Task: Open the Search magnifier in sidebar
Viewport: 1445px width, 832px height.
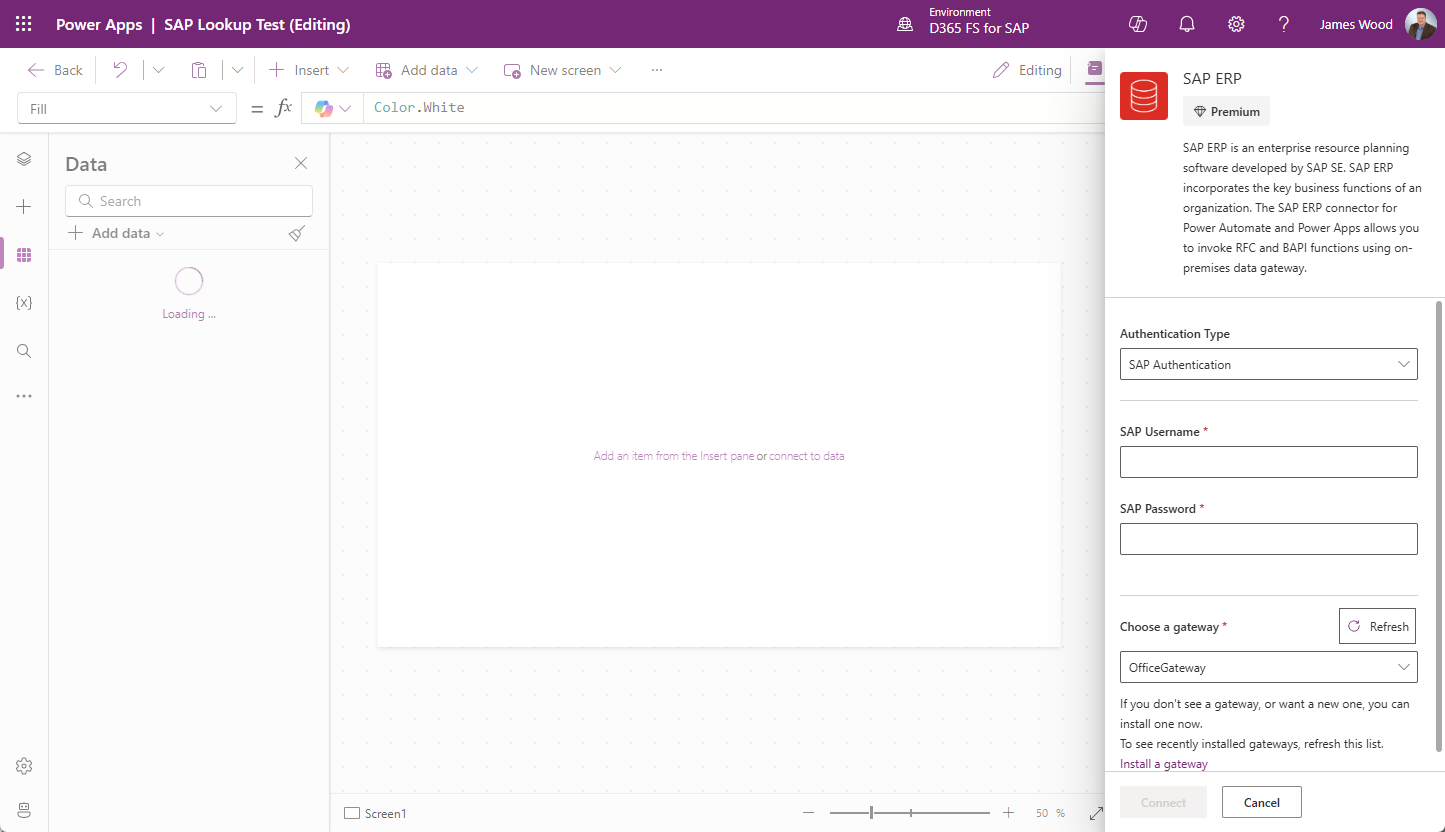Action: click(x=24, y=351)
